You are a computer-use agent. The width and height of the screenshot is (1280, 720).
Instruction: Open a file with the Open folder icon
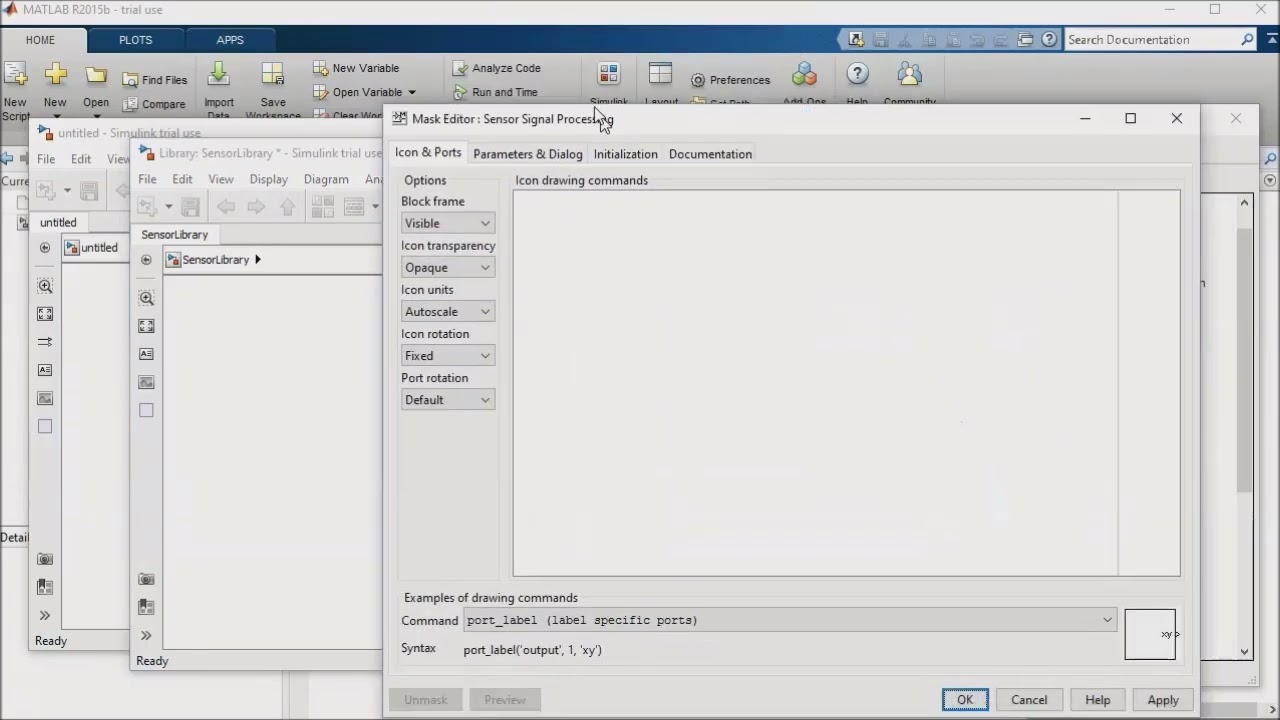96,75
